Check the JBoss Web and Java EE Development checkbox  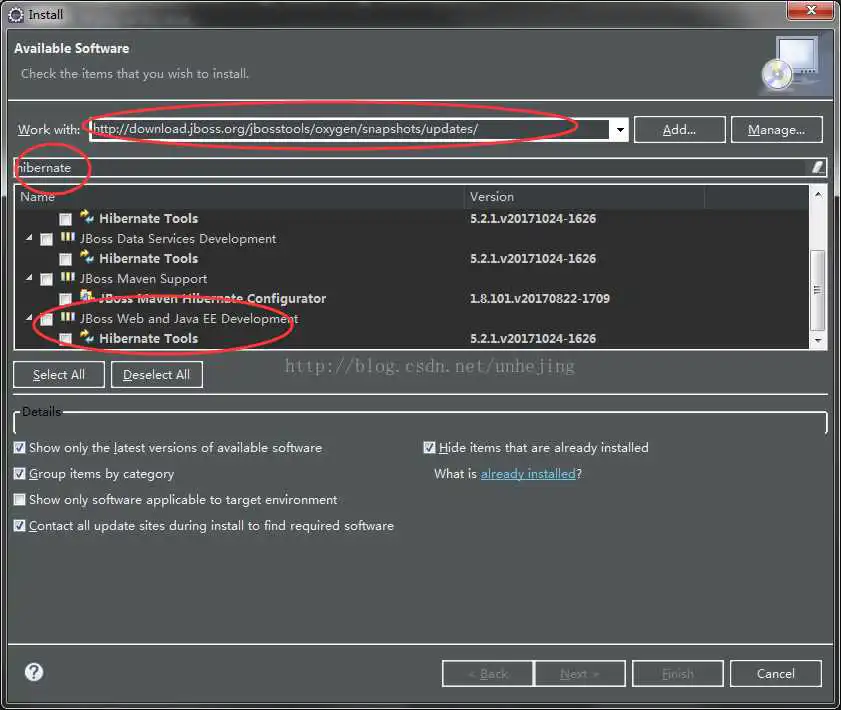pos(47,320)
